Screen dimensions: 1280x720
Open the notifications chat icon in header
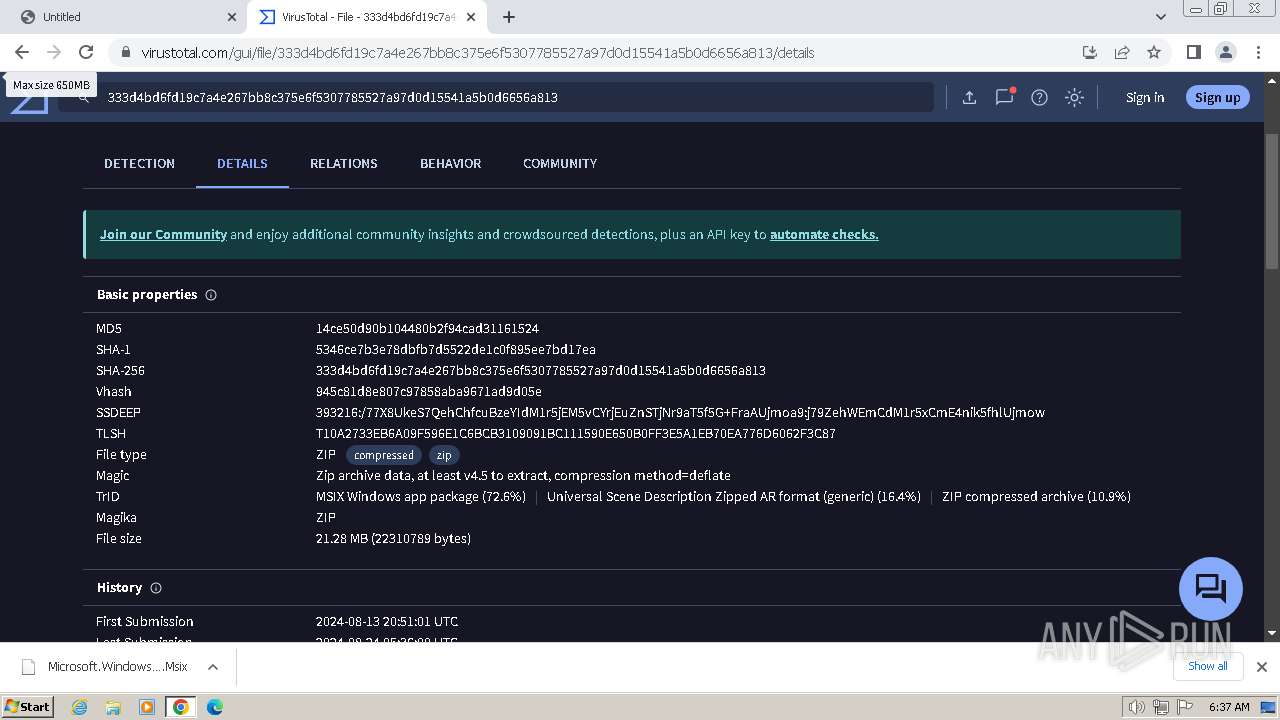[1004, 97]
